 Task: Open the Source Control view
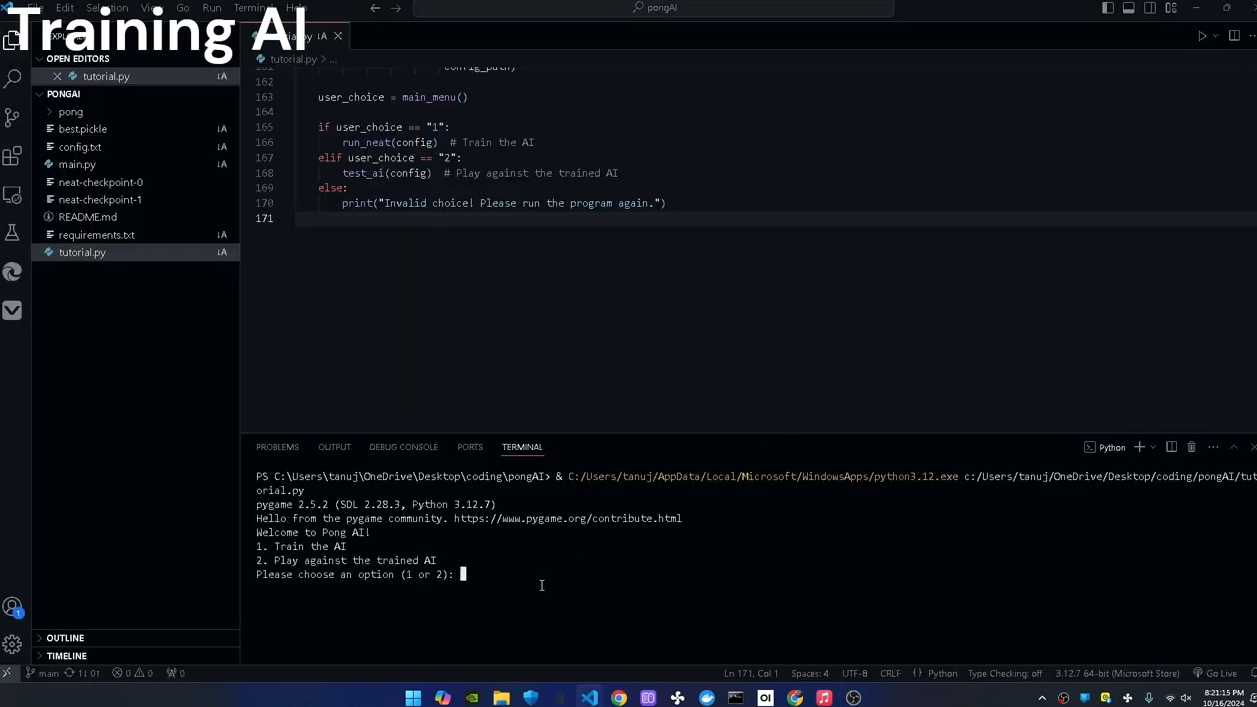click(12, 117)
